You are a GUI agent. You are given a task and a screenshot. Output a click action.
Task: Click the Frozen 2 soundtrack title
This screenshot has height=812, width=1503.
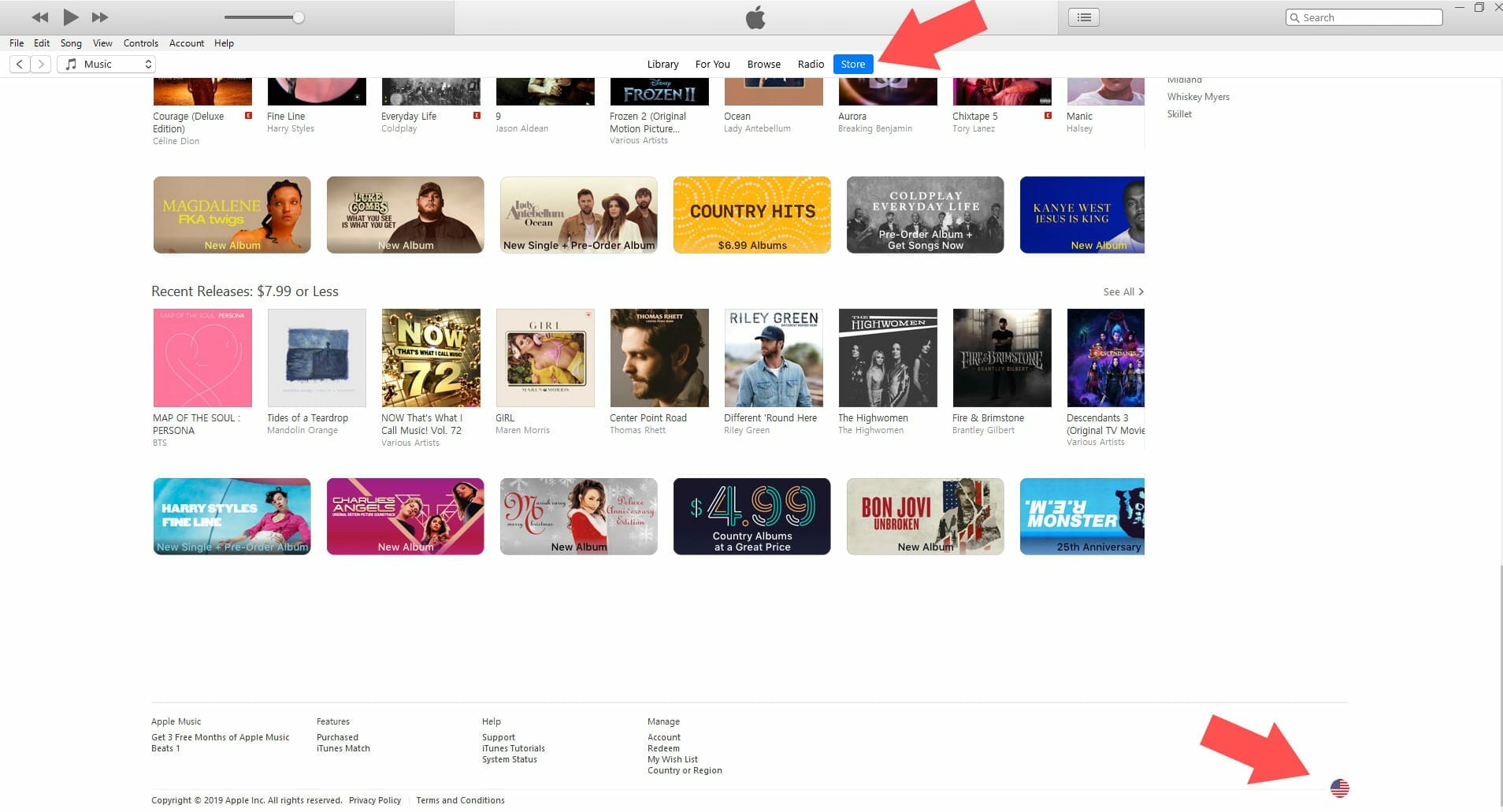point(648,122)
